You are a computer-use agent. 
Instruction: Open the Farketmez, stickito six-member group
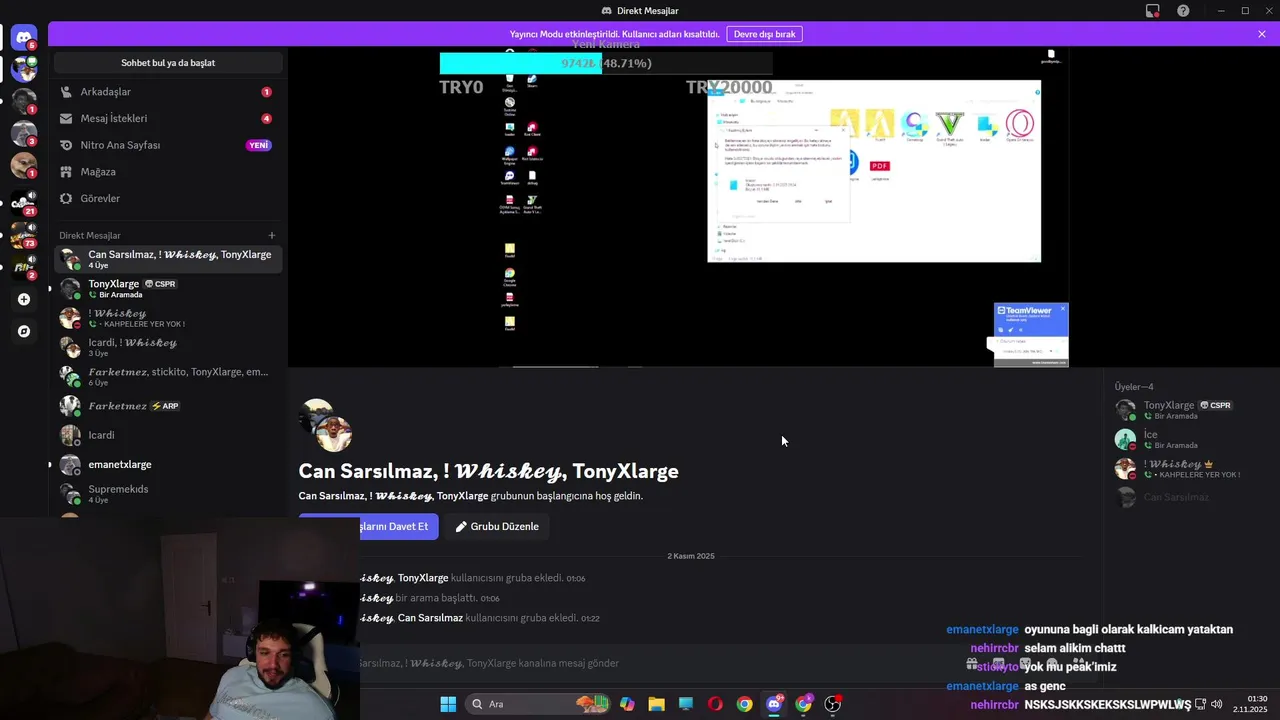coord(168,377)
